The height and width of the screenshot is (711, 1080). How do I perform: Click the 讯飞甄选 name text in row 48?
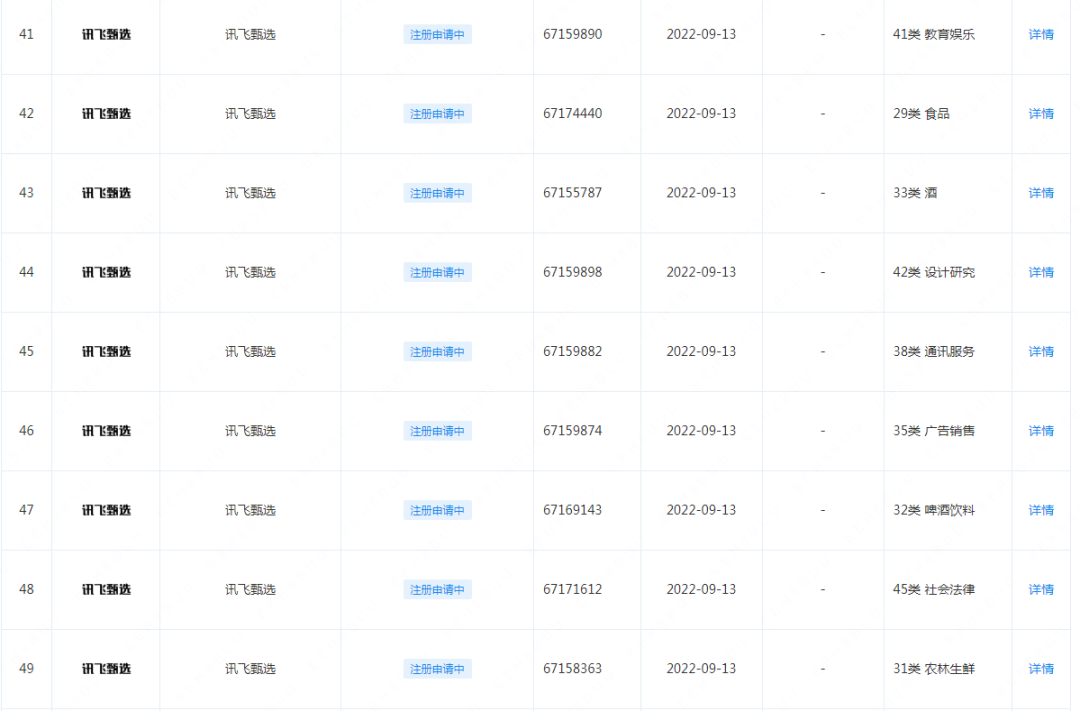pos(250,589)
